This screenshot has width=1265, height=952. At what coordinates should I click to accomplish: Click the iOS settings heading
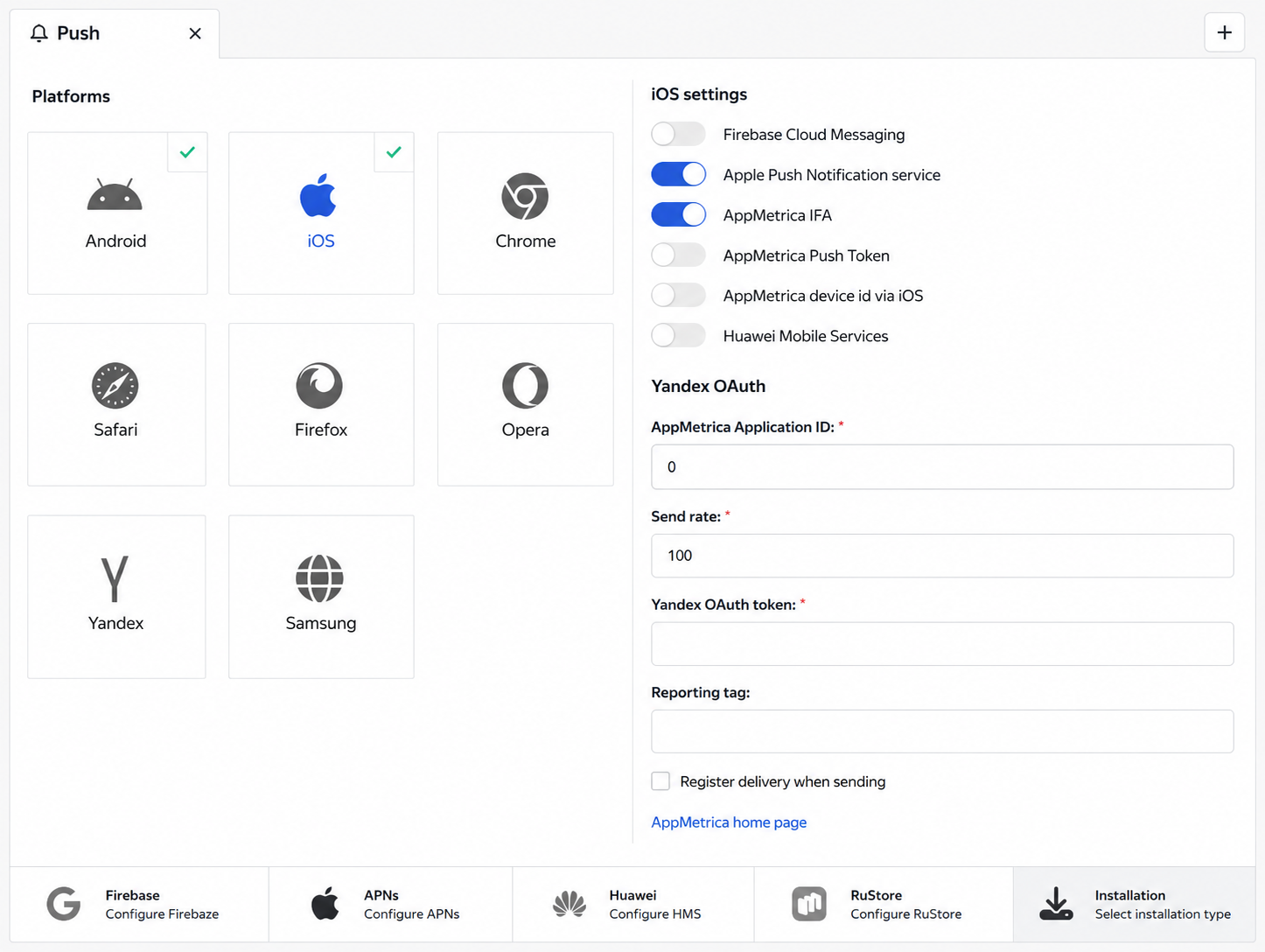pyautogui.click(x=699, y=94)
